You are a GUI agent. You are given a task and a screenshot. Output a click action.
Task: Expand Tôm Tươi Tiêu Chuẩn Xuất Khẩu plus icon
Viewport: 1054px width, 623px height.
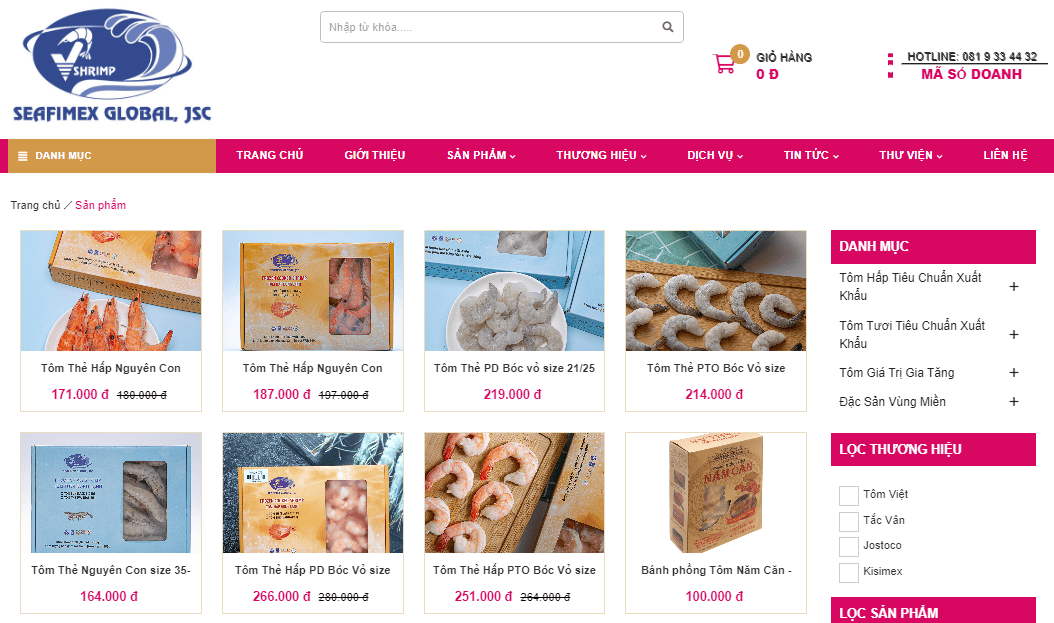click(1014, 334)
